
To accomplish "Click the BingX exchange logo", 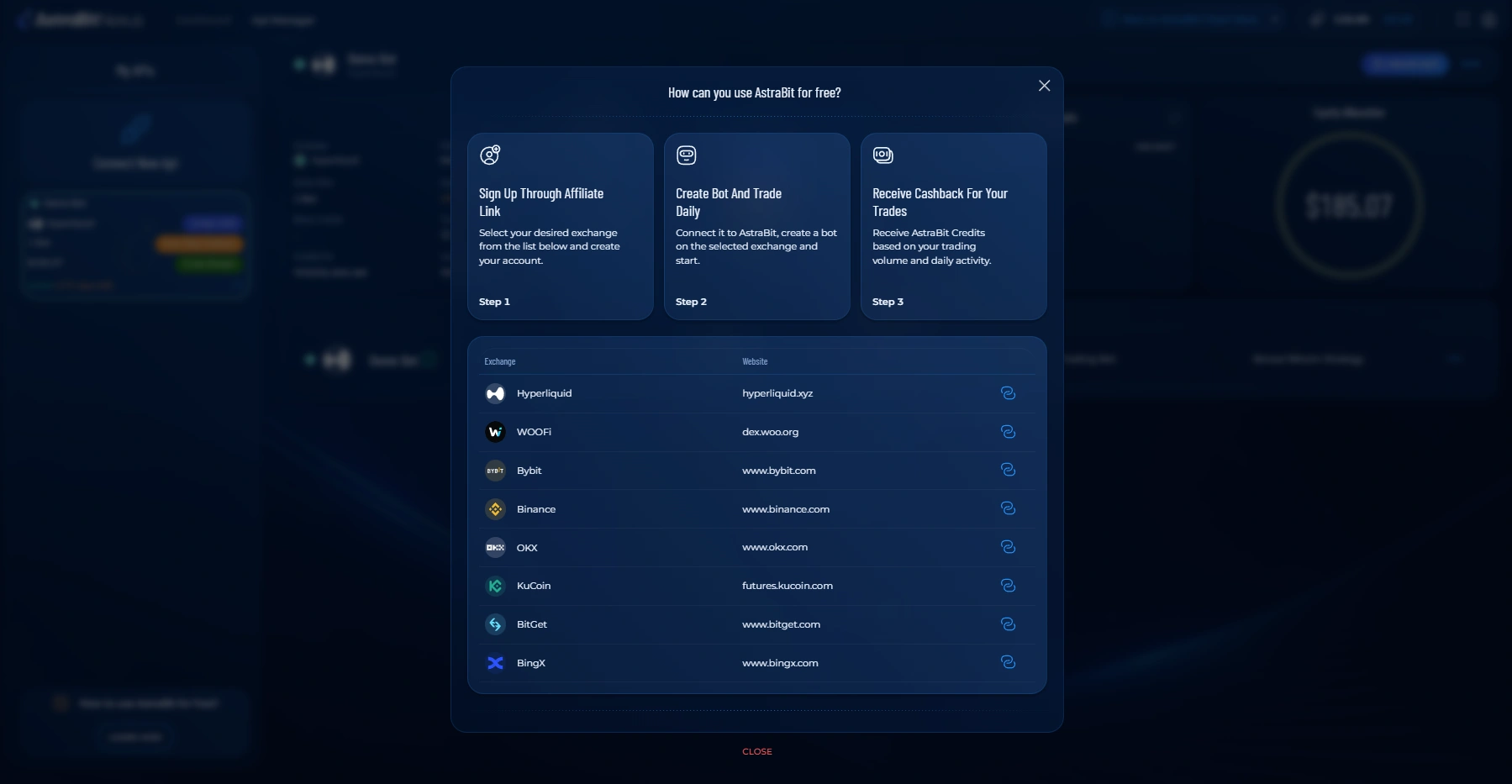I will (495, 663).
